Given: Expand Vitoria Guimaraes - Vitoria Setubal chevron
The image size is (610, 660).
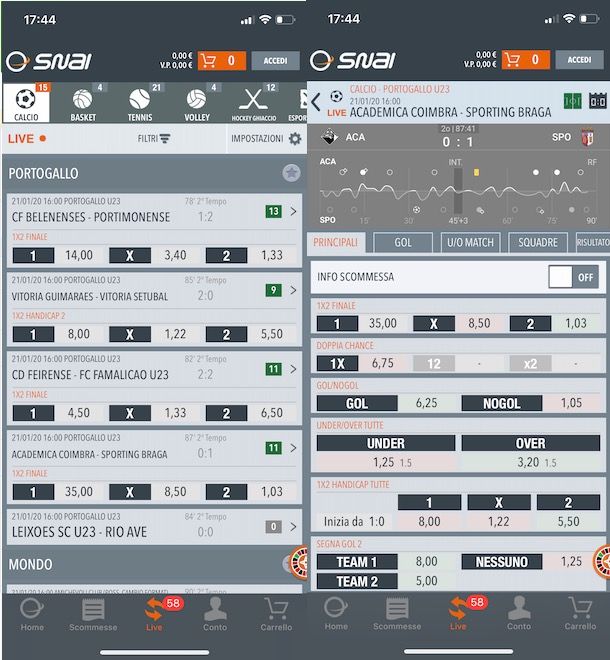Looking at the screenshot, I should click(x=293, y=290).
